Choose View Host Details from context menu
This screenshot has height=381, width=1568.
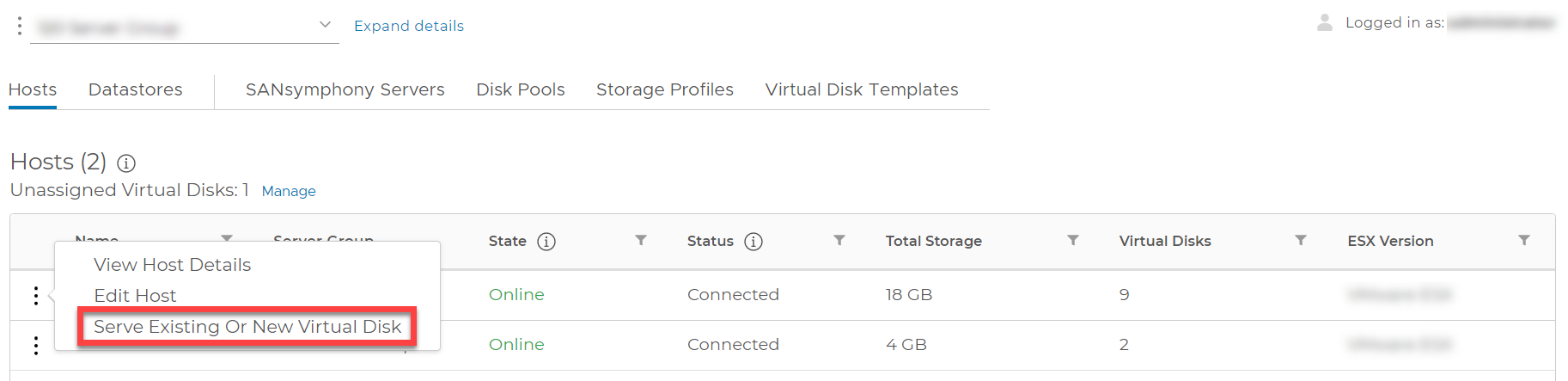click(x=173, y=265)
